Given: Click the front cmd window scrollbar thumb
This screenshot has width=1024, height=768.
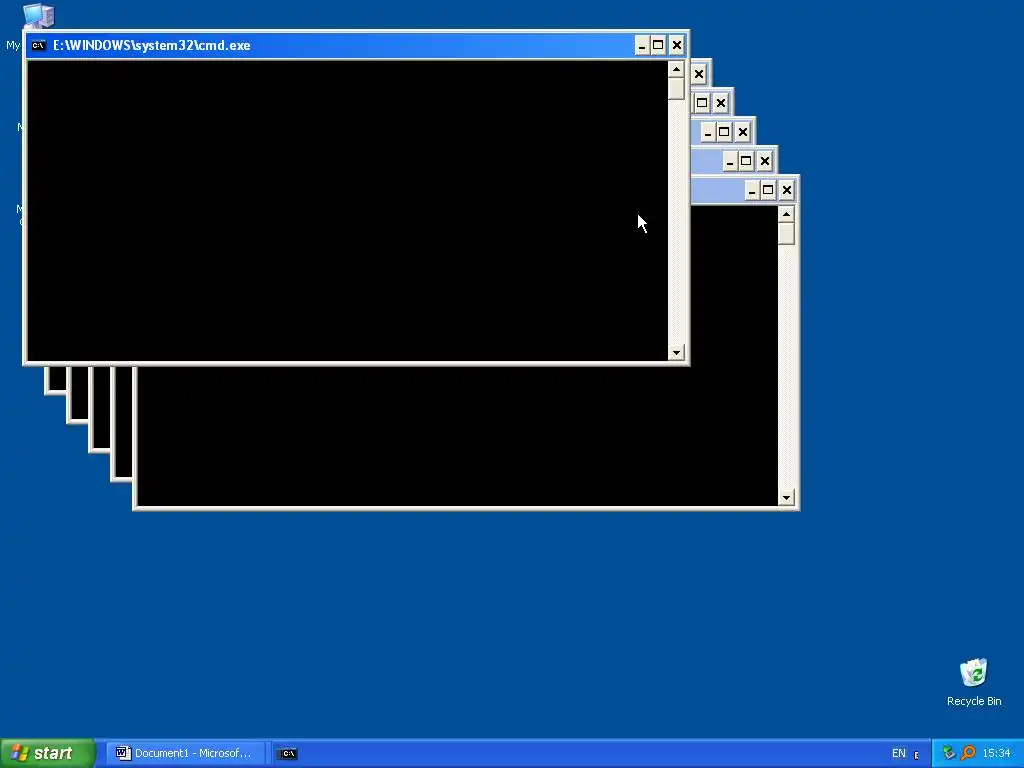Looking at the screenshot, I should pos(676,88).
